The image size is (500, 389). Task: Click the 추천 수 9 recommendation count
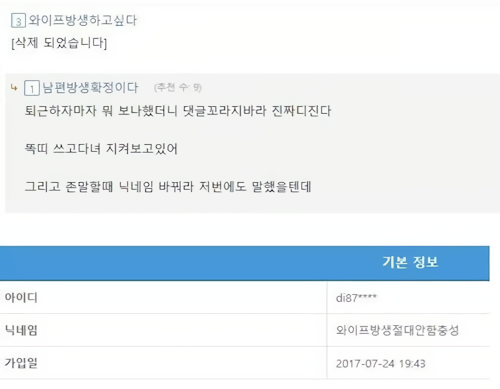178,88
